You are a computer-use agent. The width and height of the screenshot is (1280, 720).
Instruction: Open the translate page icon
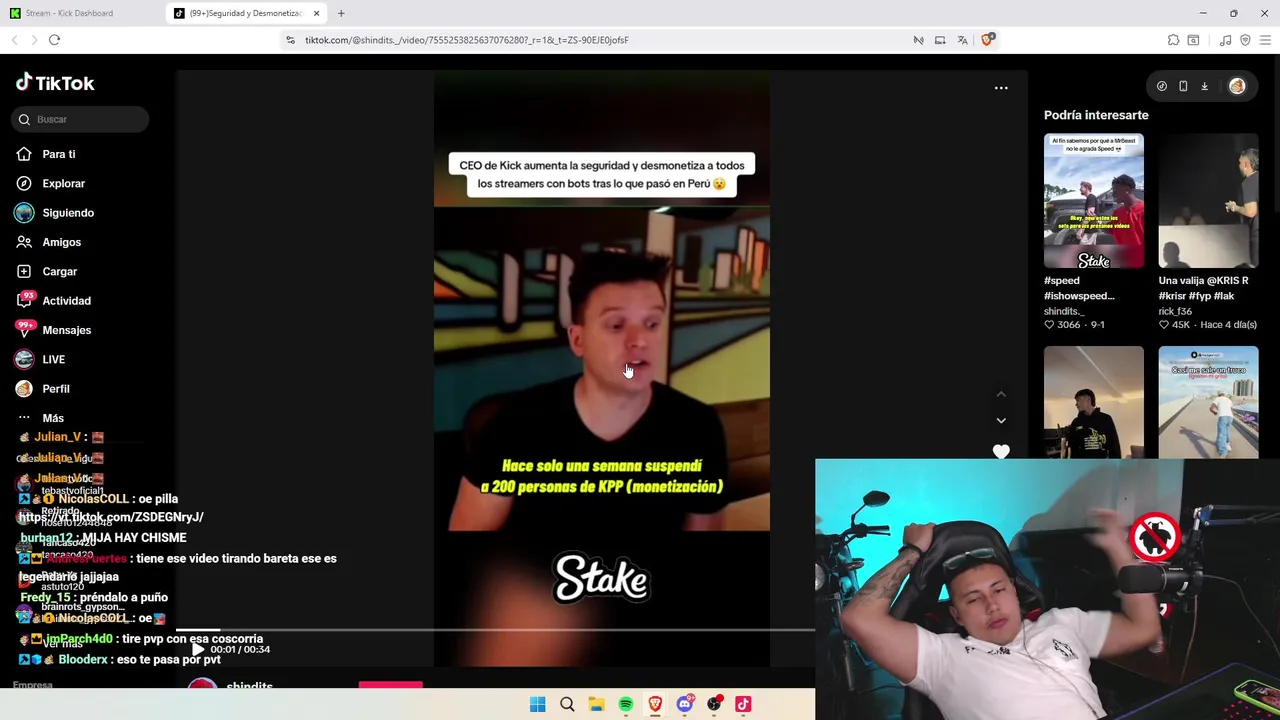962,40
